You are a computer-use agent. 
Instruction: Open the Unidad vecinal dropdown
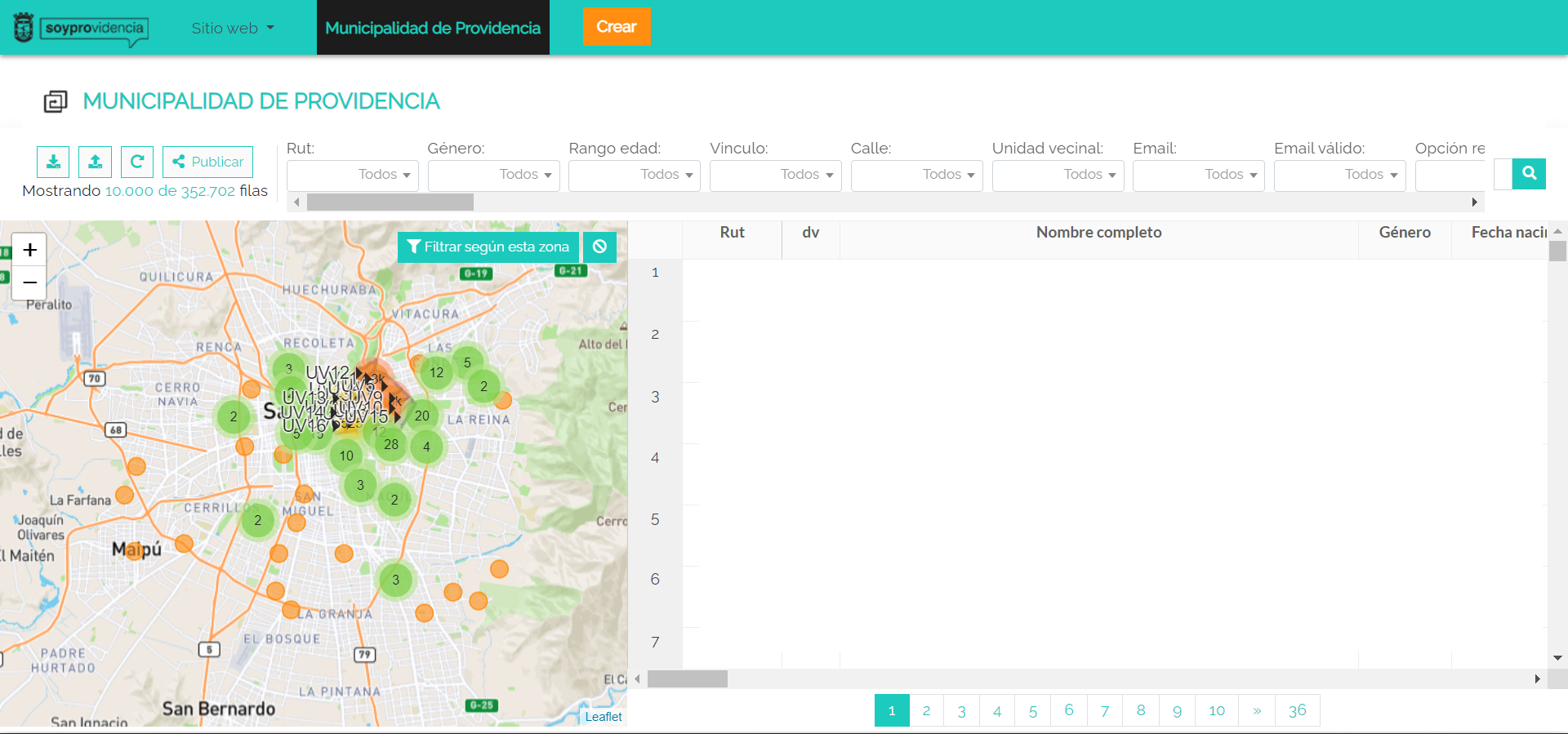(1058, 175)
